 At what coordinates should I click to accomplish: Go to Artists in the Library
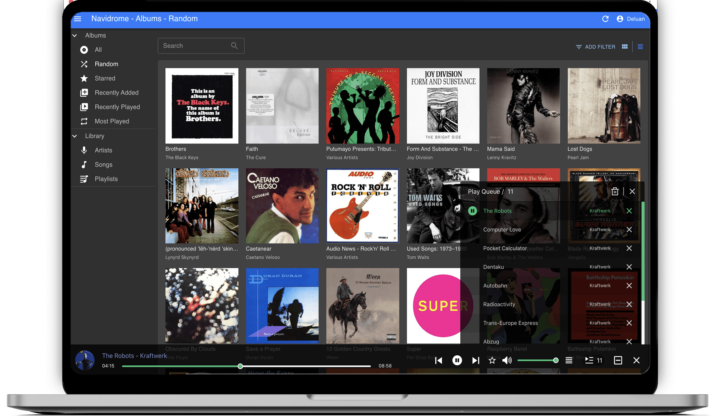(x=103, y=150)
